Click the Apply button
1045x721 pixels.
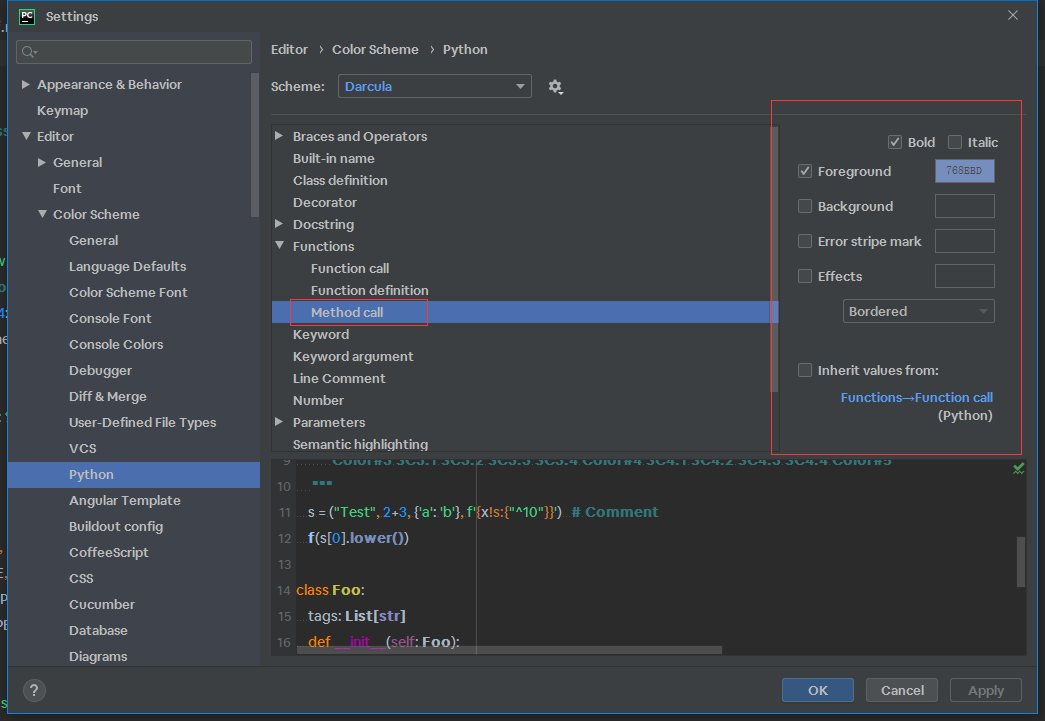pos(986,690)
